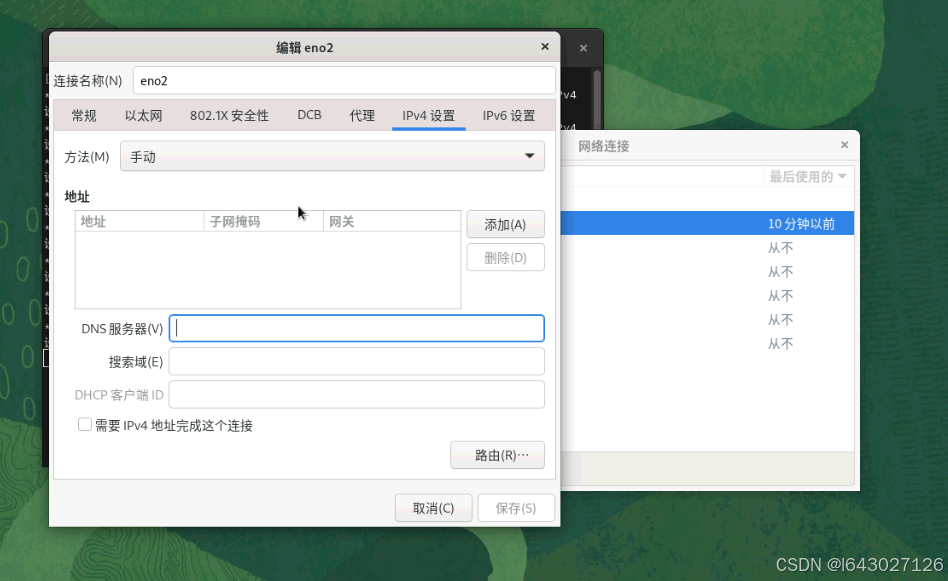This screenshot has width=948, height=581.
Task: Click the 搜索域 input field
Action: 357,362
